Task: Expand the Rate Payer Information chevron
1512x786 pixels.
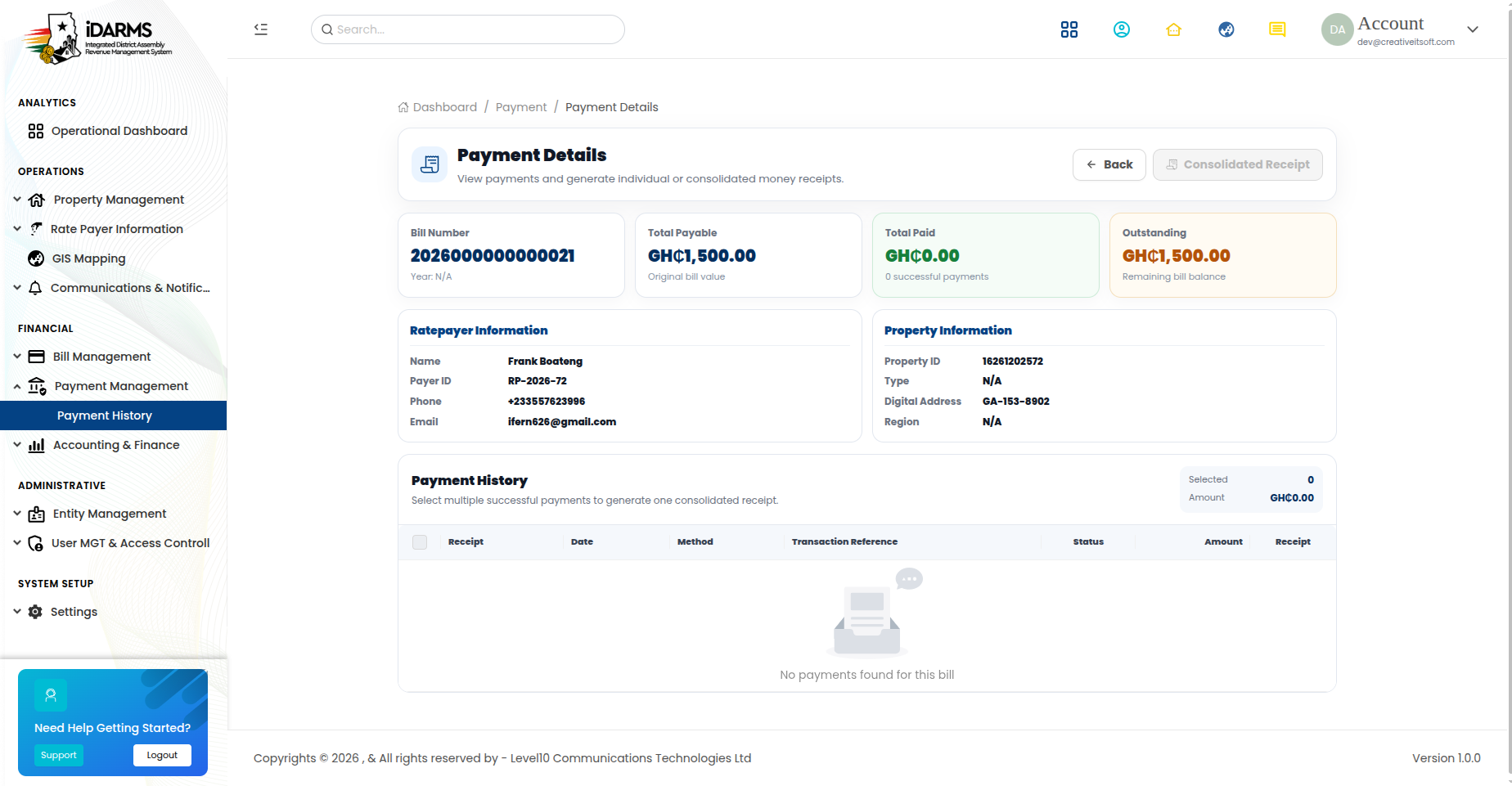Action: tap(17, 228)
